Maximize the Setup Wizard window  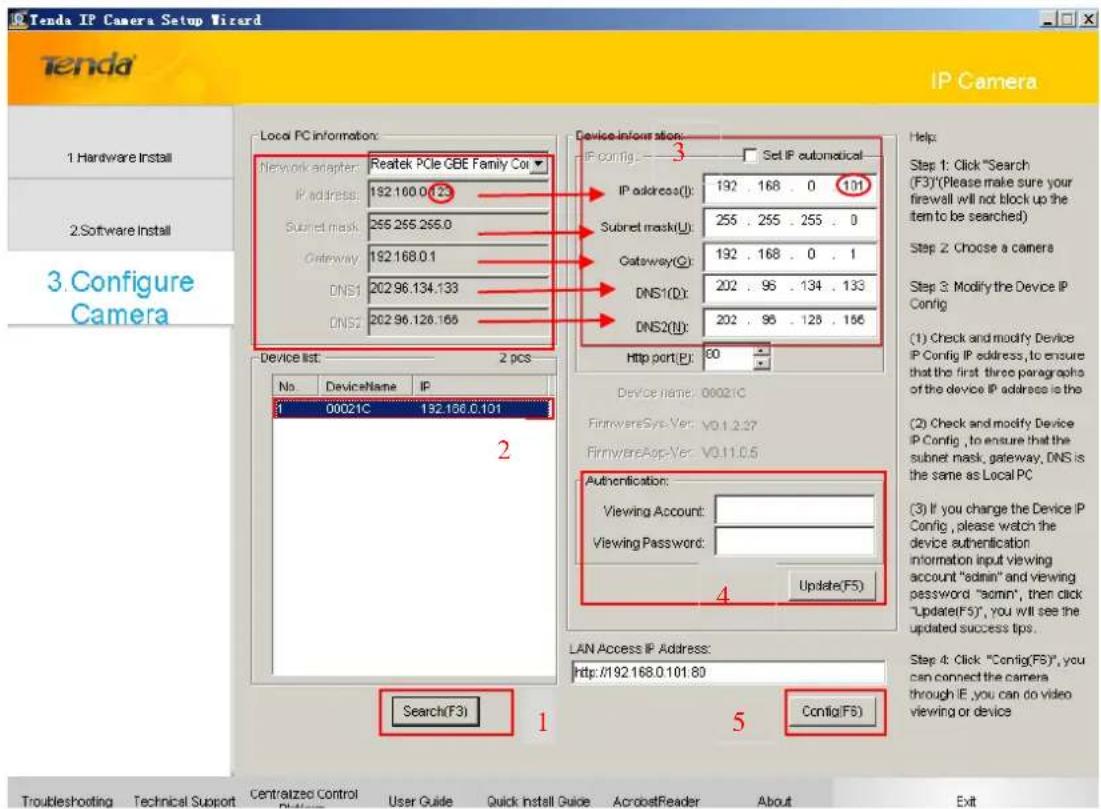1067,20
